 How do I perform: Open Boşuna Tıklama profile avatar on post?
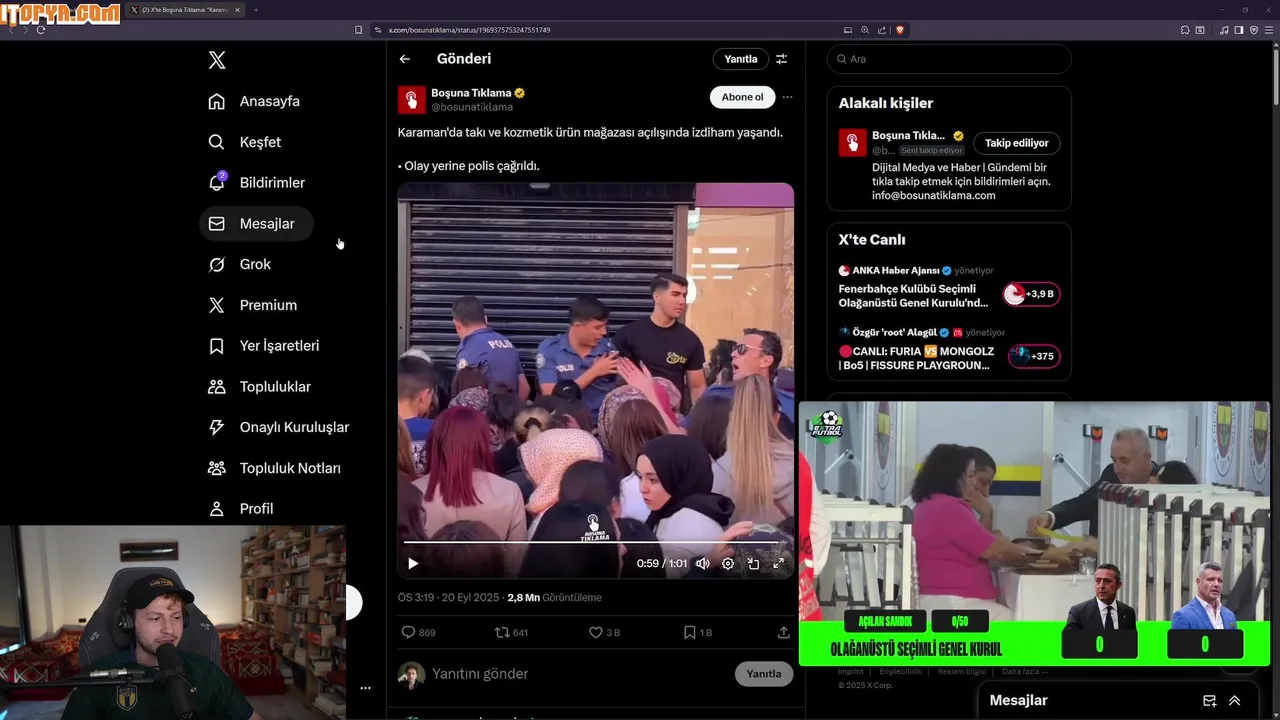coord(412,100)
